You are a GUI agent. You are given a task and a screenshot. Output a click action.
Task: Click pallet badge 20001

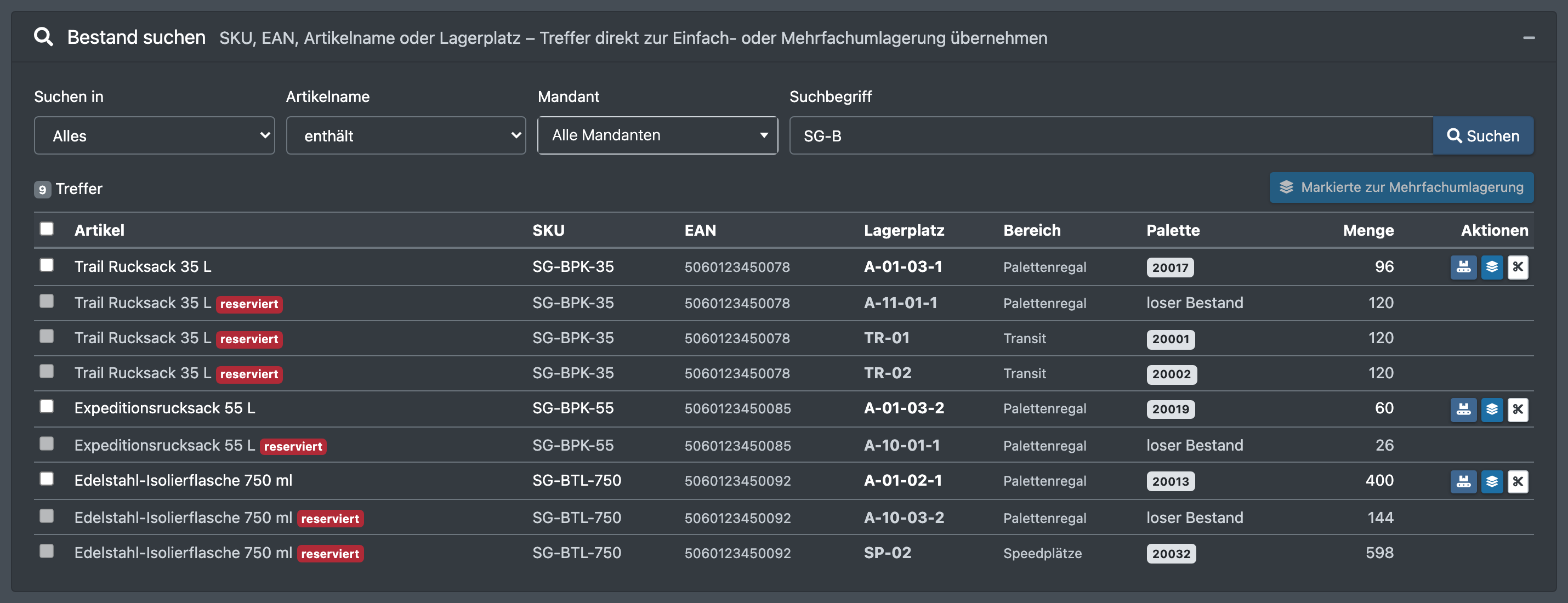click(x=1171, y=339)
